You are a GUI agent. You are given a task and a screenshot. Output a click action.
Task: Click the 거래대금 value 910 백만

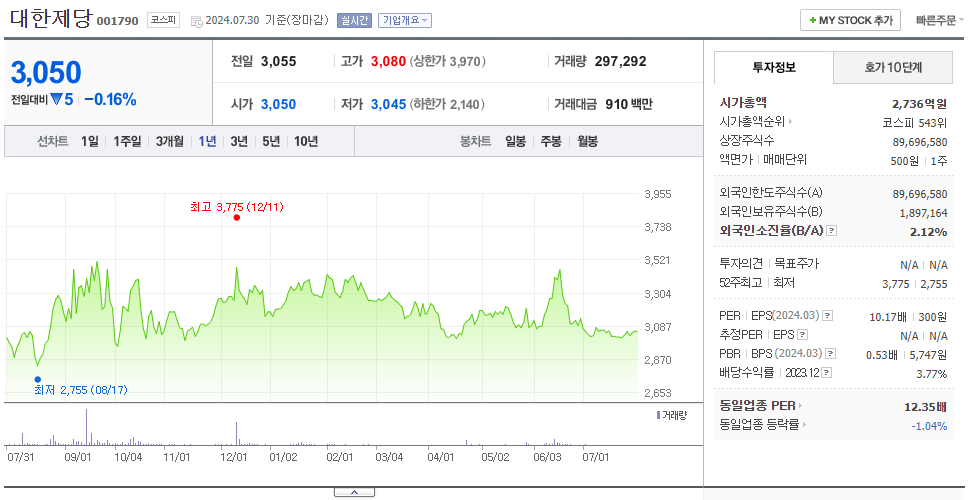point(628,104)
